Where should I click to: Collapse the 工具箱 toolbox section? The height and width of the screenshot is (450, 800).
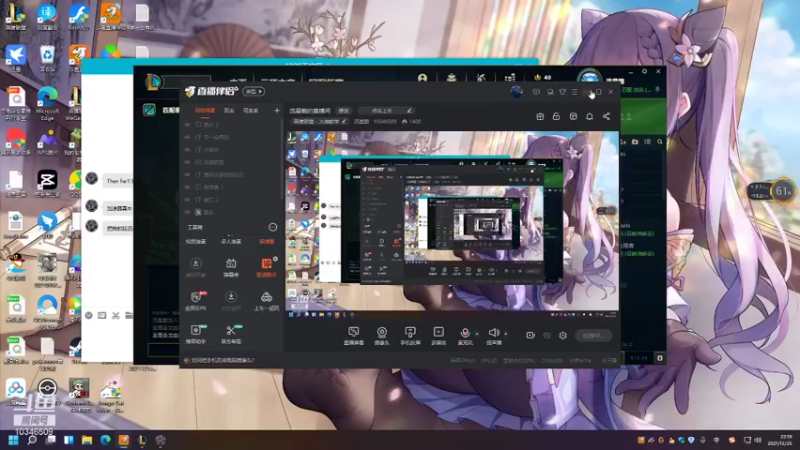[272, 227]
